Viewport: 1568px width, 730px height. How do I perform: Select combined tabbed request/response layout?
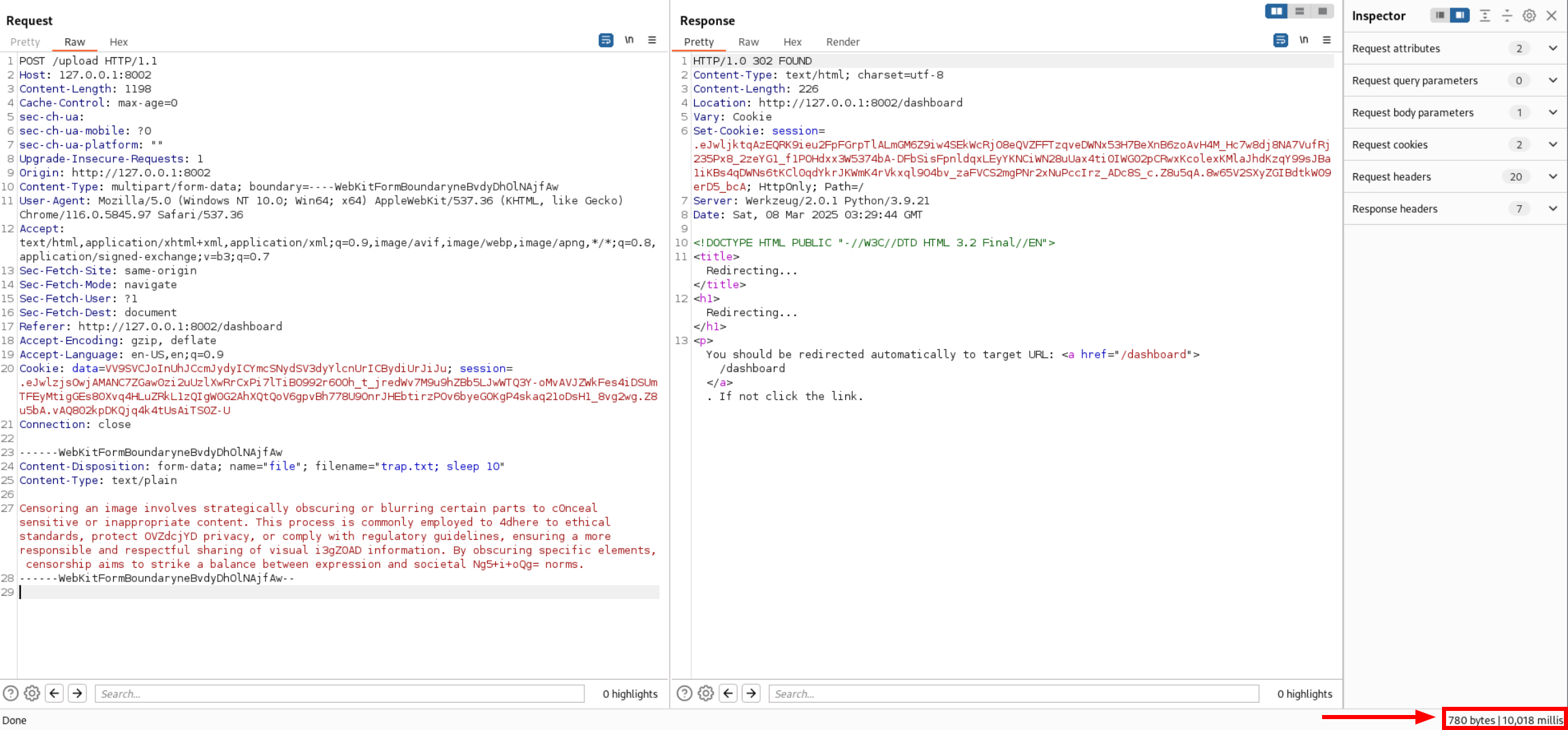(x=1322, y=11)
